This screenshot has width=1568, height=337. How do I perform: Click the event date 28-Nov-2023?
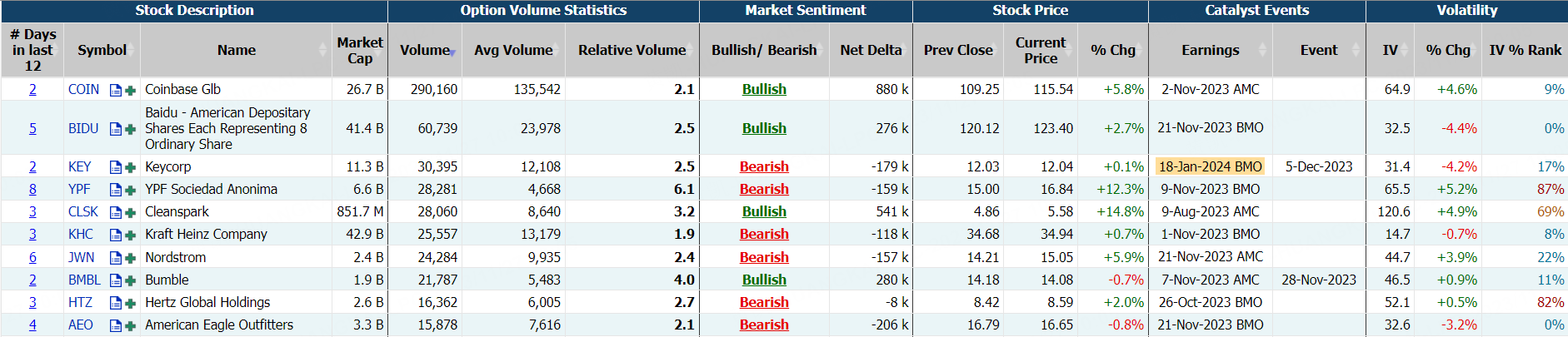coord(1319,280)
